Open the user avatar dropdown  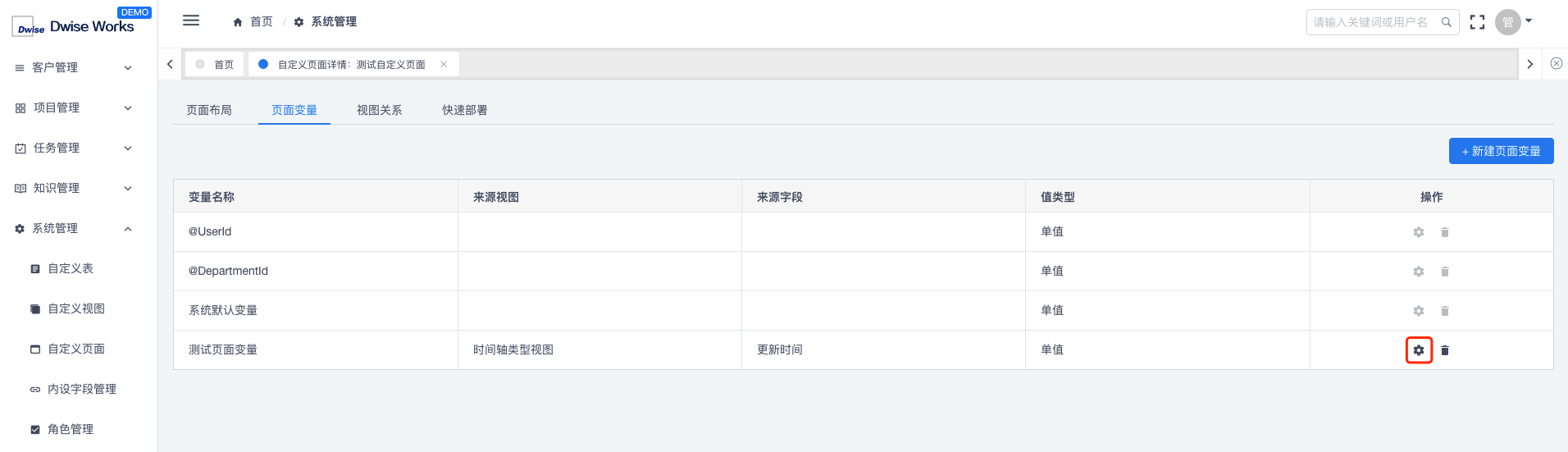(1514, 22)
